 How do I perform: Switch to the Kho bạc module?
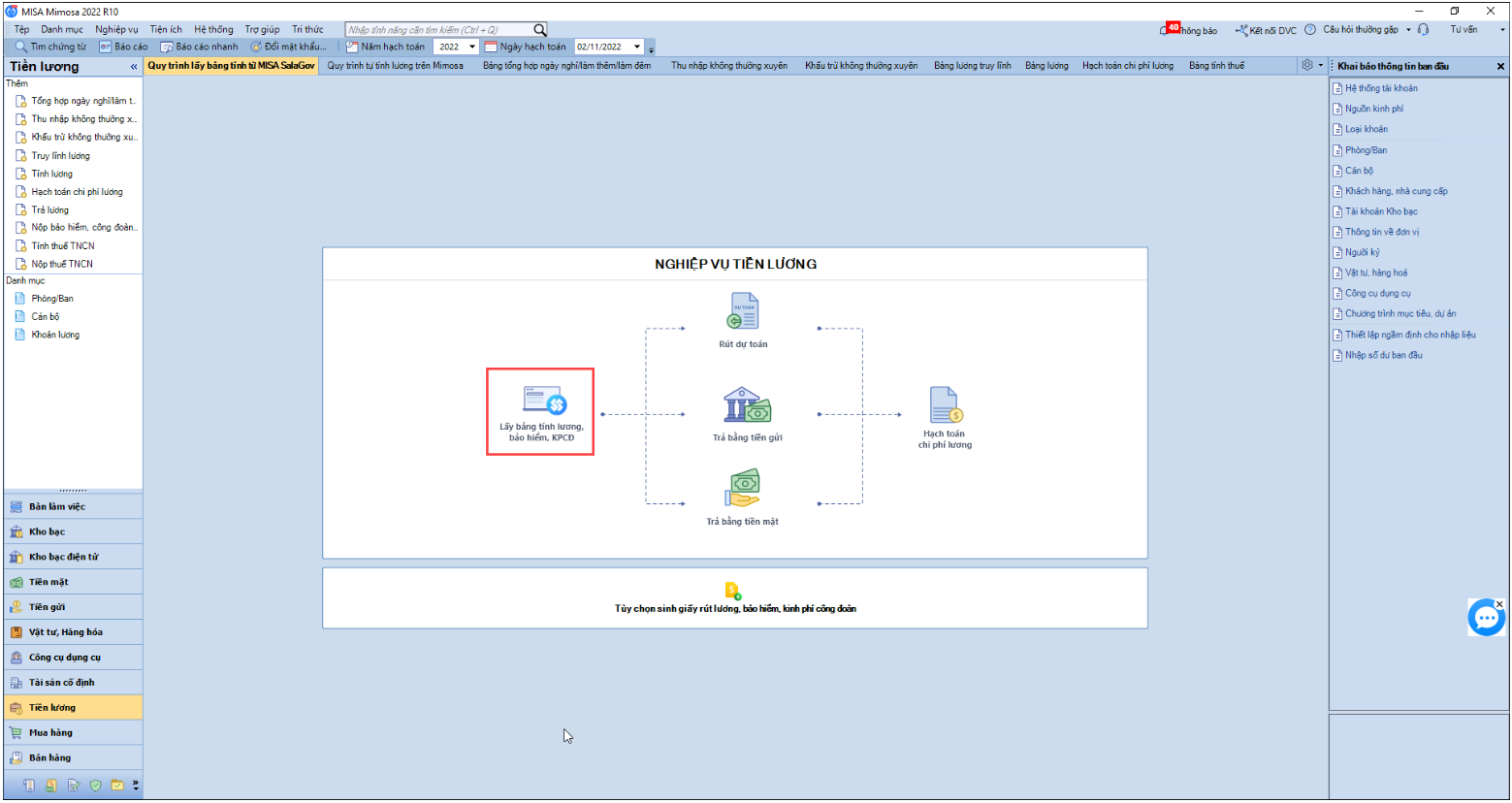point(73,531)
